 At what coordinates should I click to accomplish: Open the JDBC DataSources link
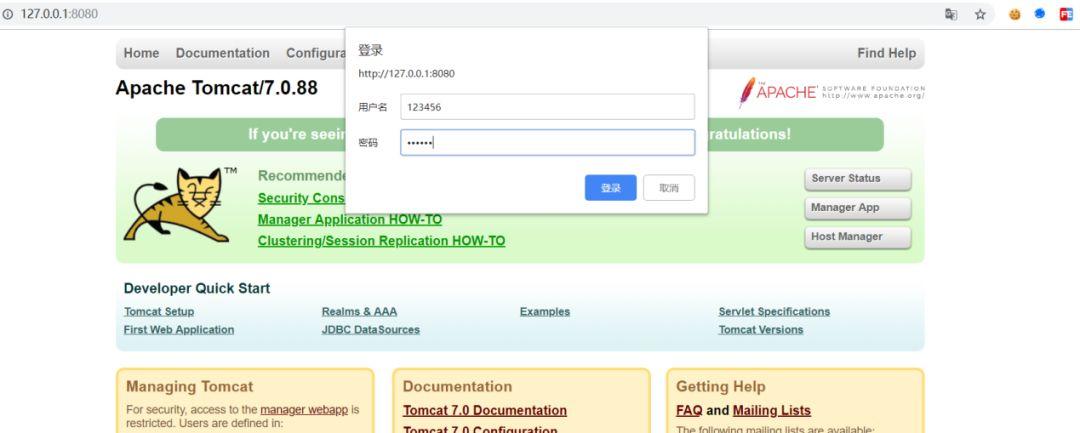pos(371,330)
